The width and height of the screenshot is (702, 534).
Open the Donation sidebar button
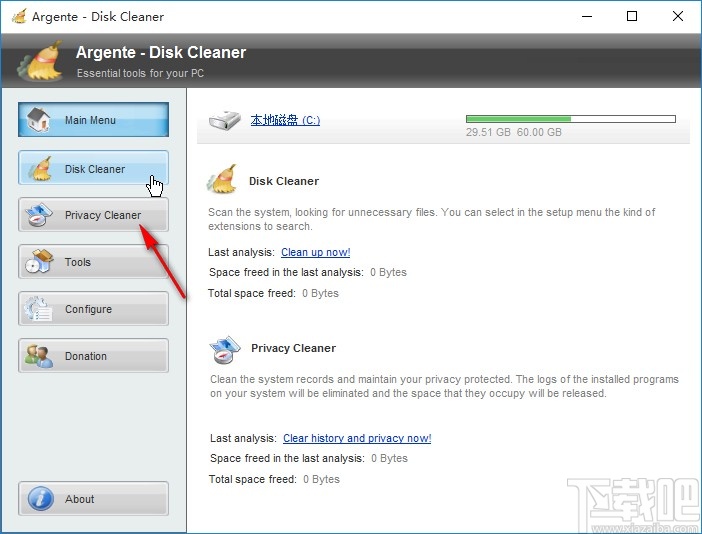tap(94, 356)
